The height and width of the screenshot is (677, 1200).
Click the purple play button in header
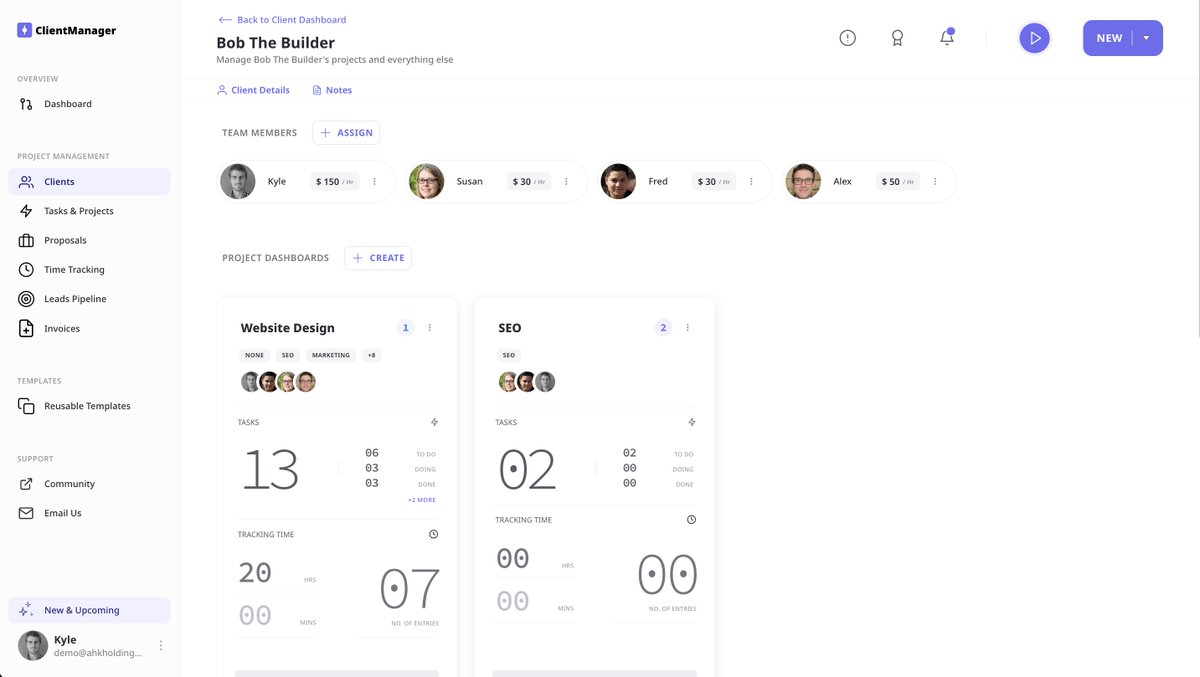point(1034,37)
